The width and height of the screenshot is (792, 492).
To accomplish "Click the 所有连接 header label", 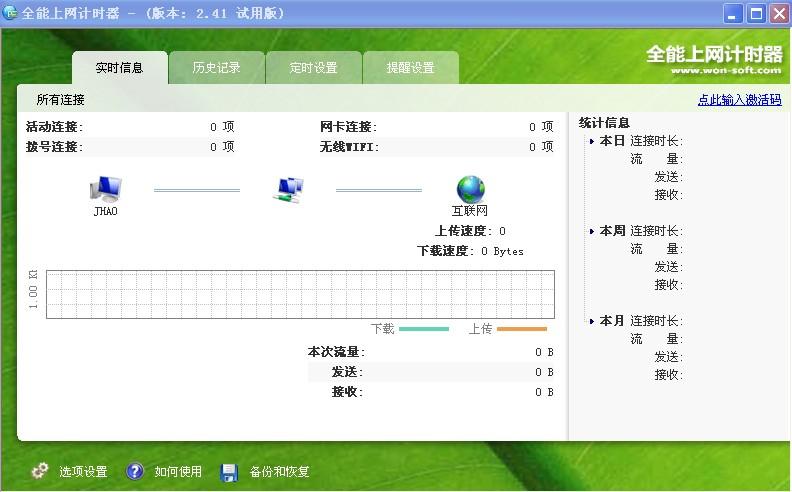I will point(61,100).
